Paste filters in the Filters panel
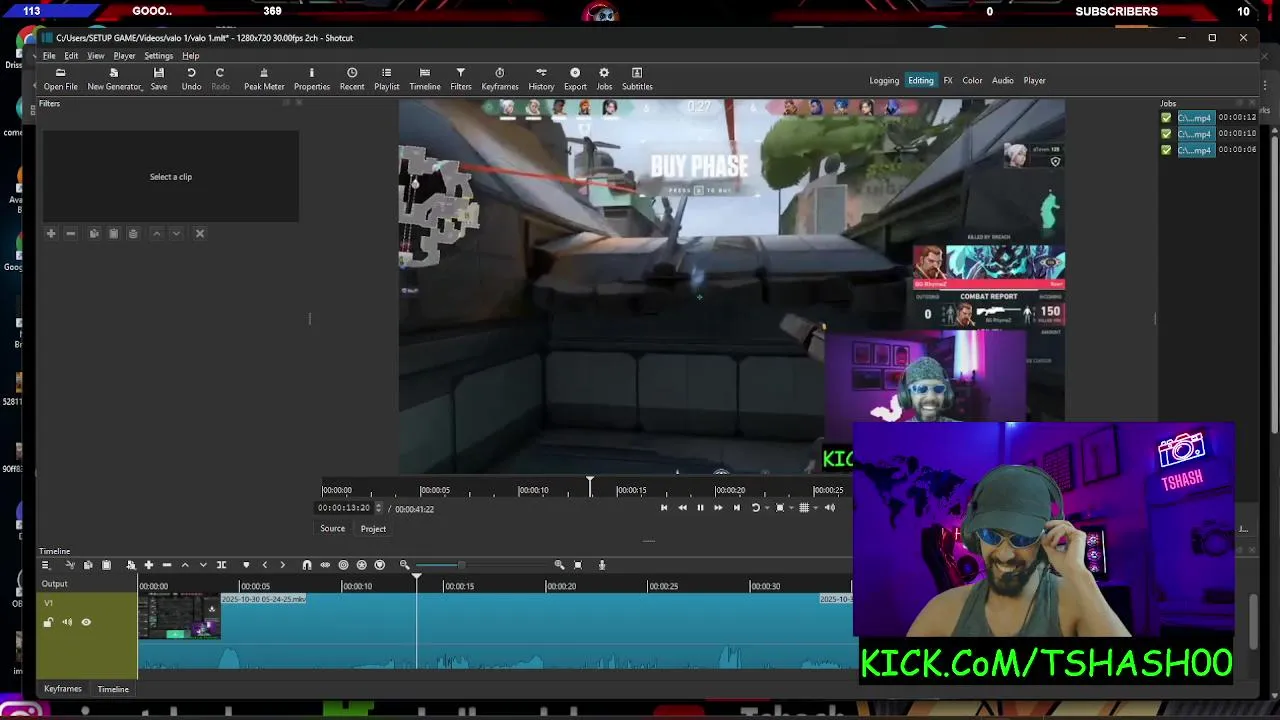 pyautogui.click(x=113, y=234)
